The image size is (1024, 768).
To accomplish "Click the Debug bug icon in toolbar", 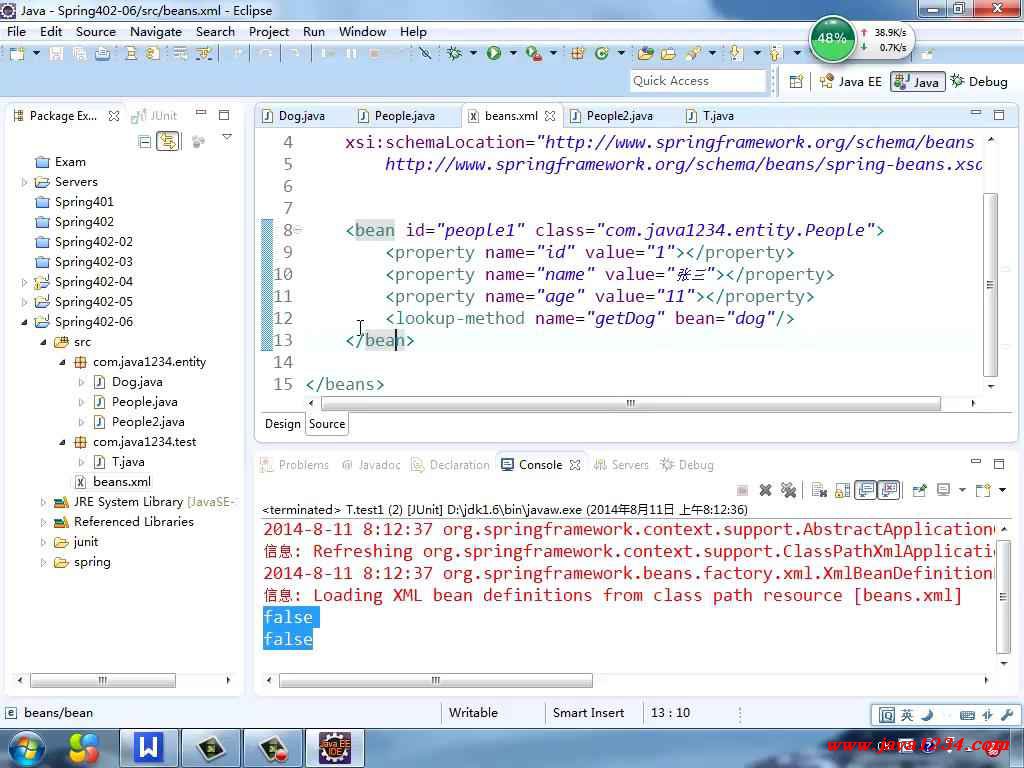I will point(455,53).
